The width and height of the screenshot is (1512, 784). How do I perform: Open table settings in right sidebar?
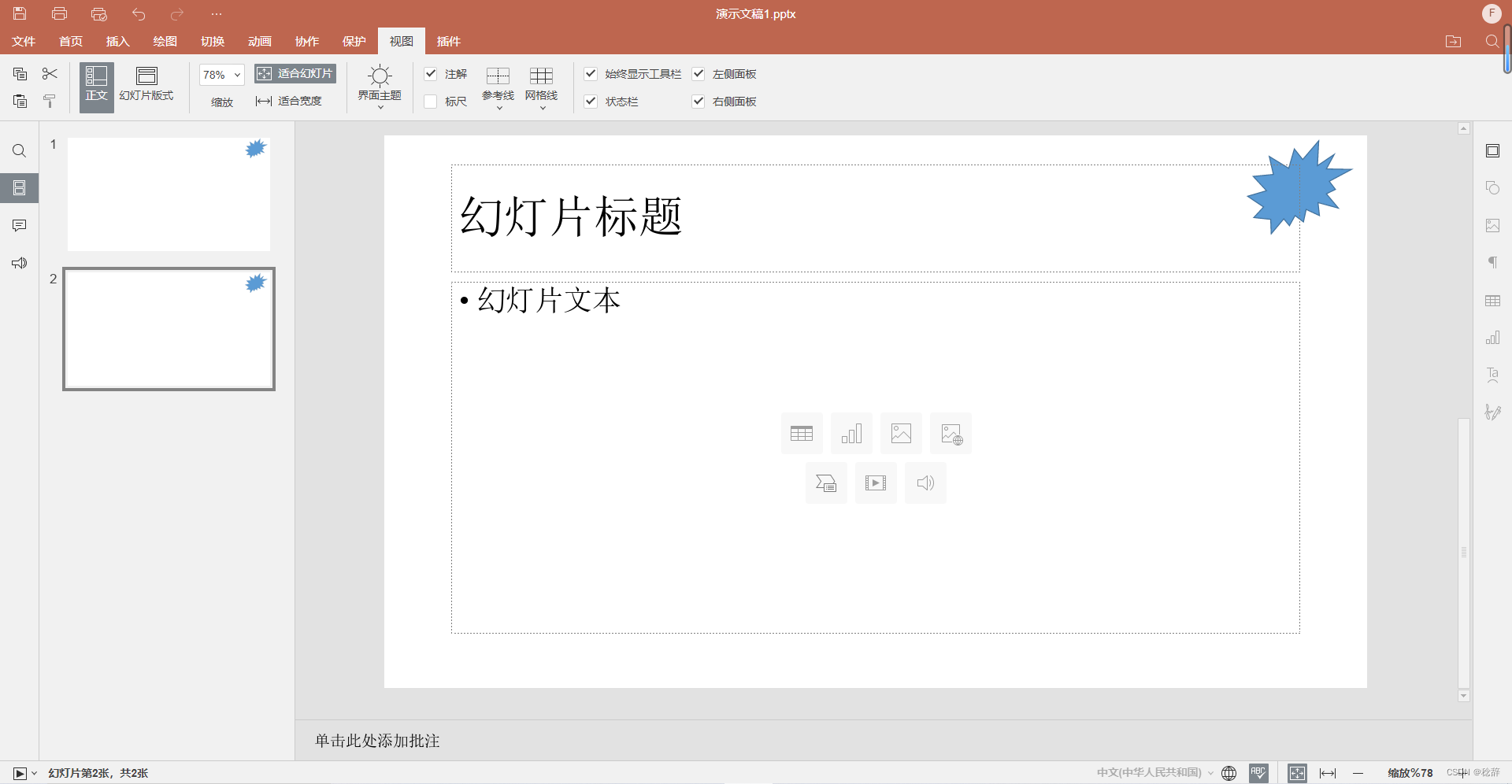[x=1492, y=301]
